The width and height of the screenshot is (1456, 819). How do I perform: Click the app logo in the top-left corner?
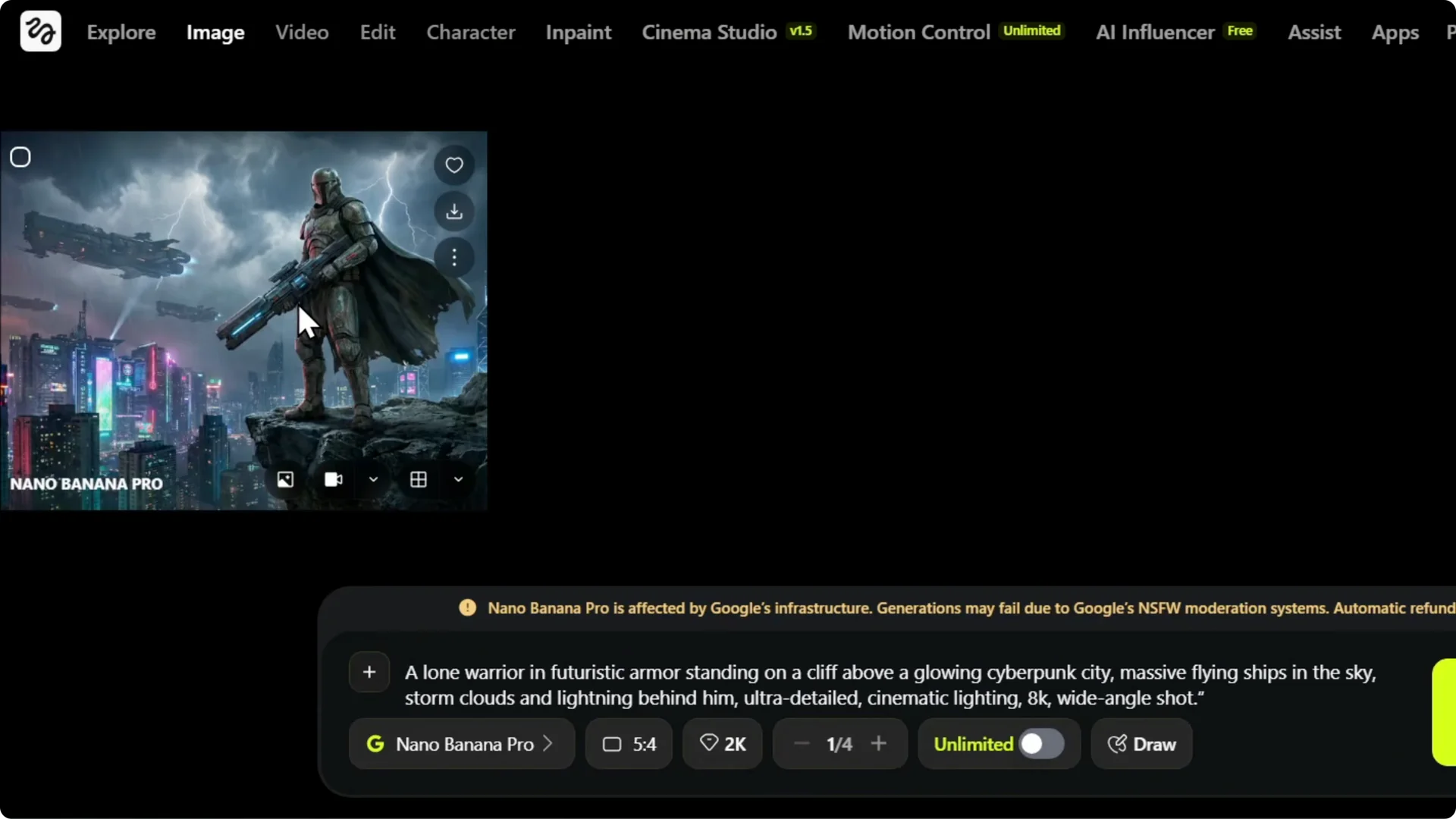coord(39,31)
